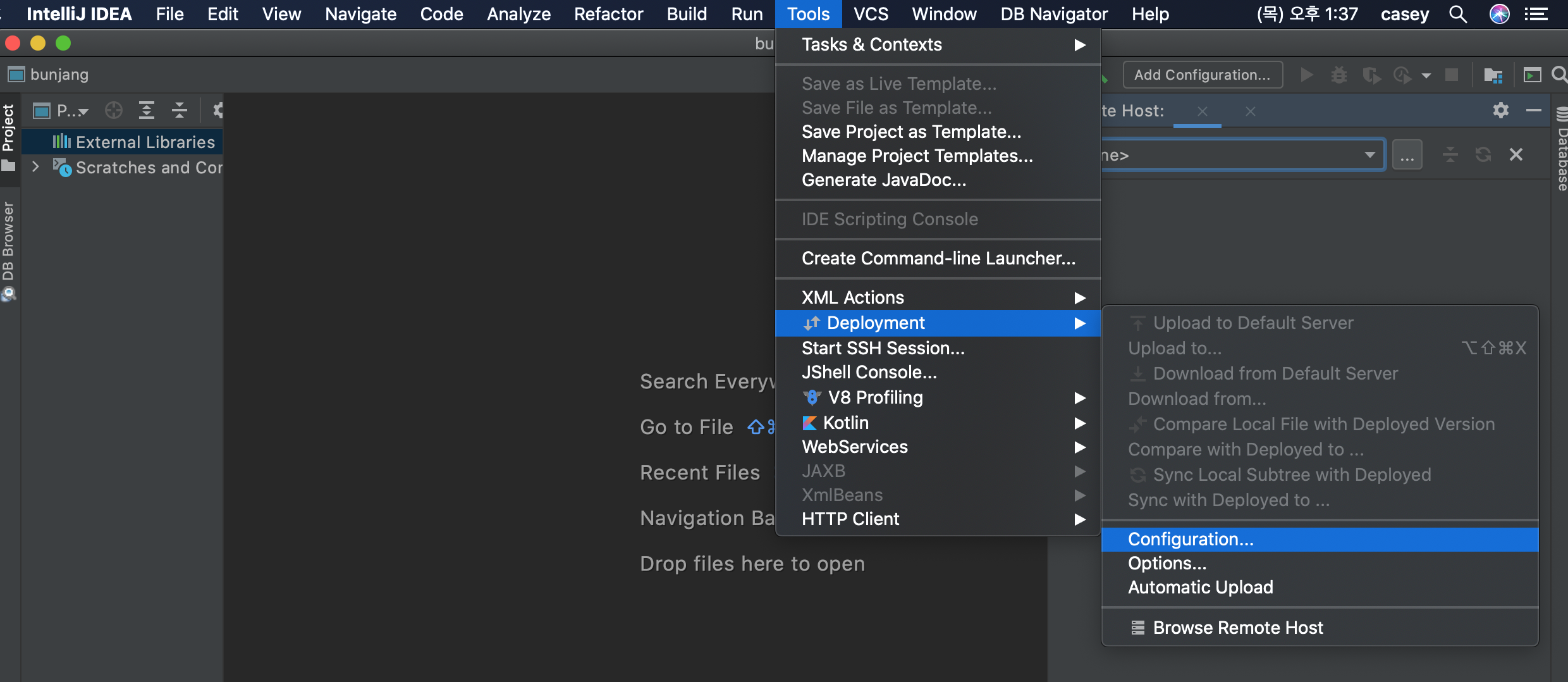Click the Siri icon in menu bar
1568x682 pixels.
click(1500, 14)
